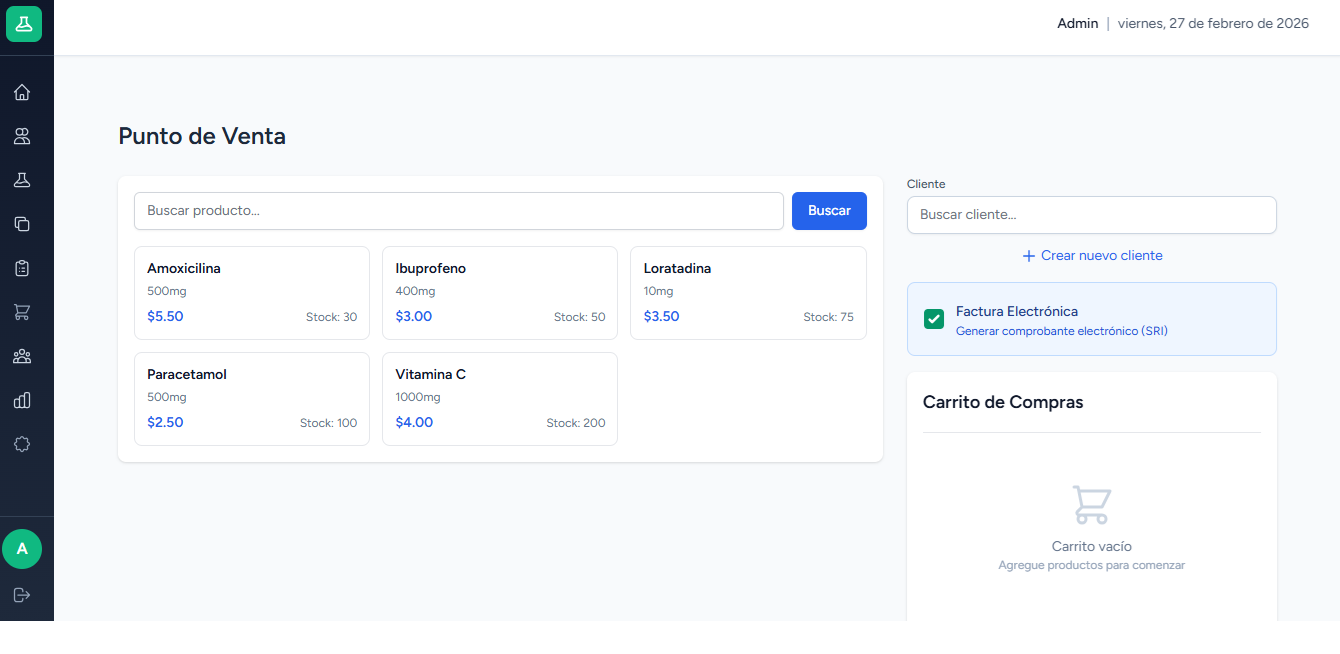Screen dimensions: 1340x654
Task: Add the Amoxicilina product card
Action: click(x=252, y=293)
